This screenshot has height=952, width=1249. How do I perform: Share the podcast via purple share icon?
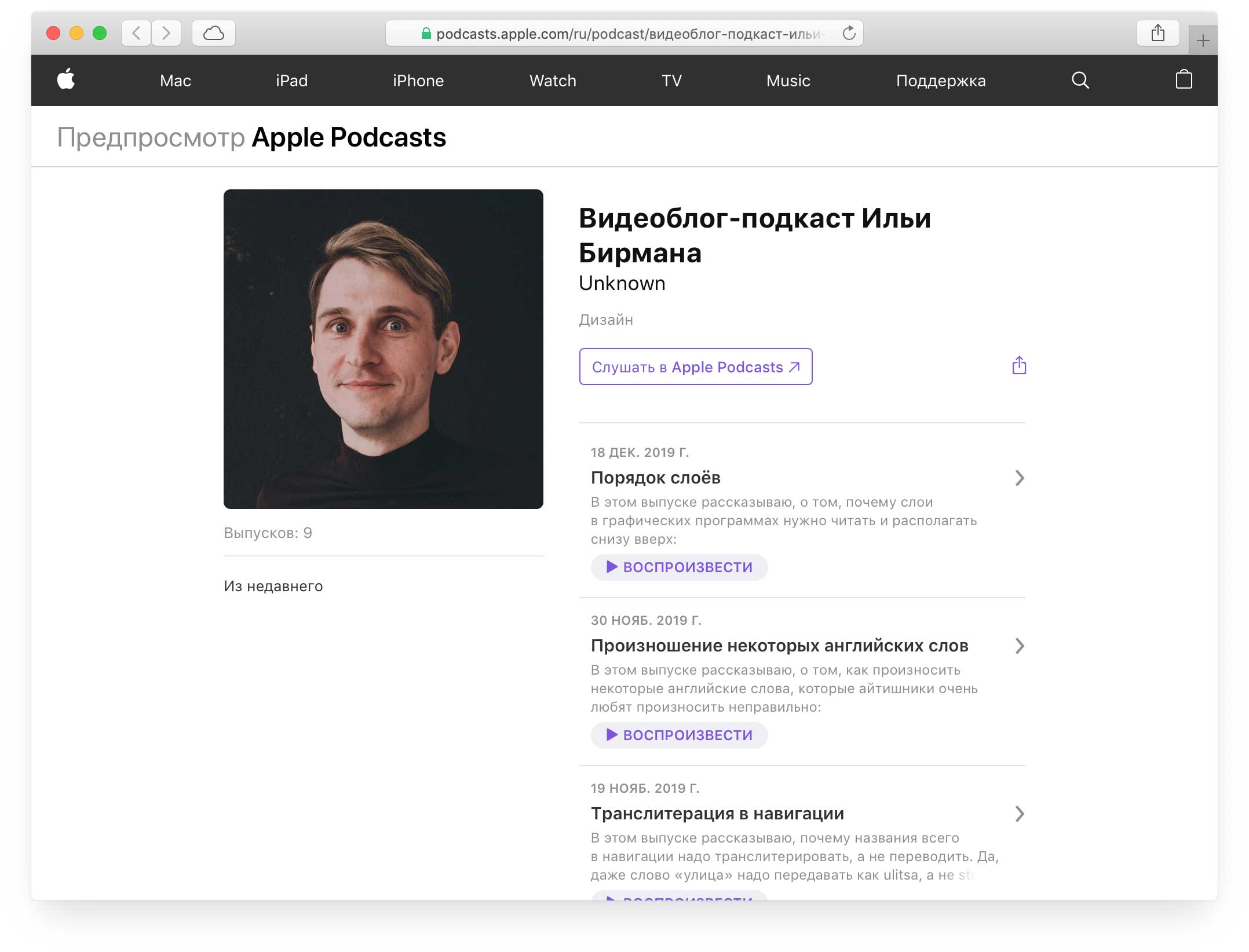tap(1019, 365)
